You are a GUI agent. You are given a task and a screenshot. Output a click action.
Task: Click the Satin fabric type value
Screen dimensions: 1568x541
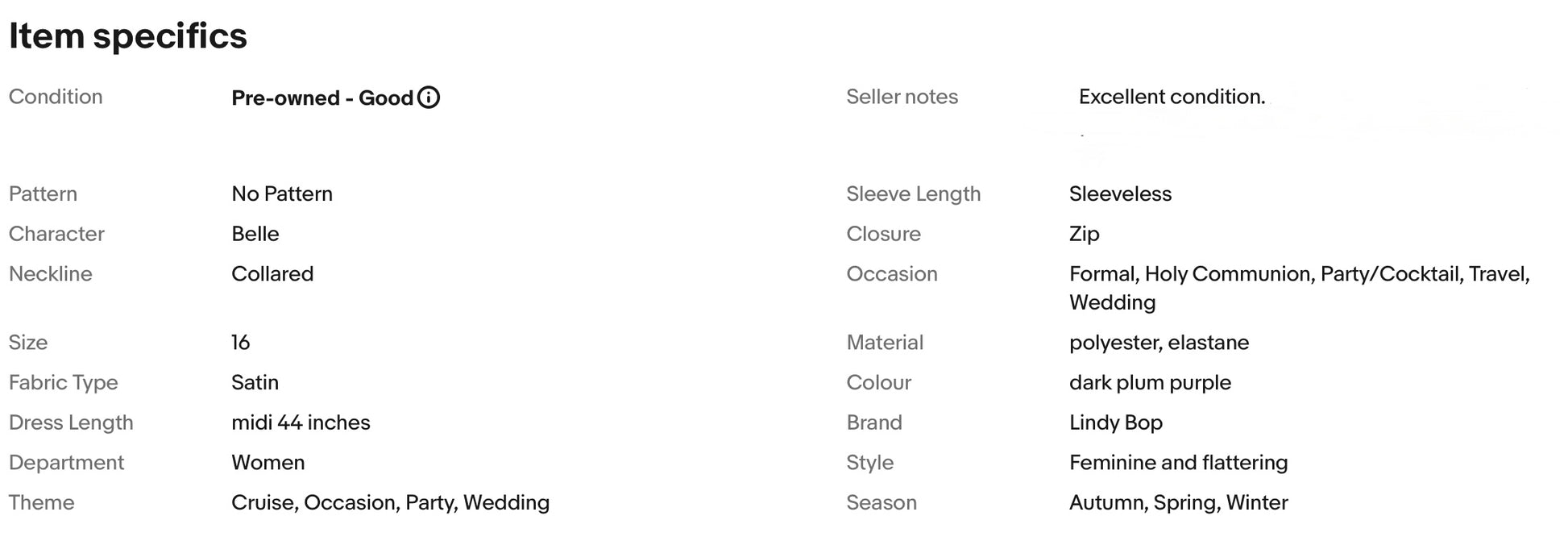(255, 382)
